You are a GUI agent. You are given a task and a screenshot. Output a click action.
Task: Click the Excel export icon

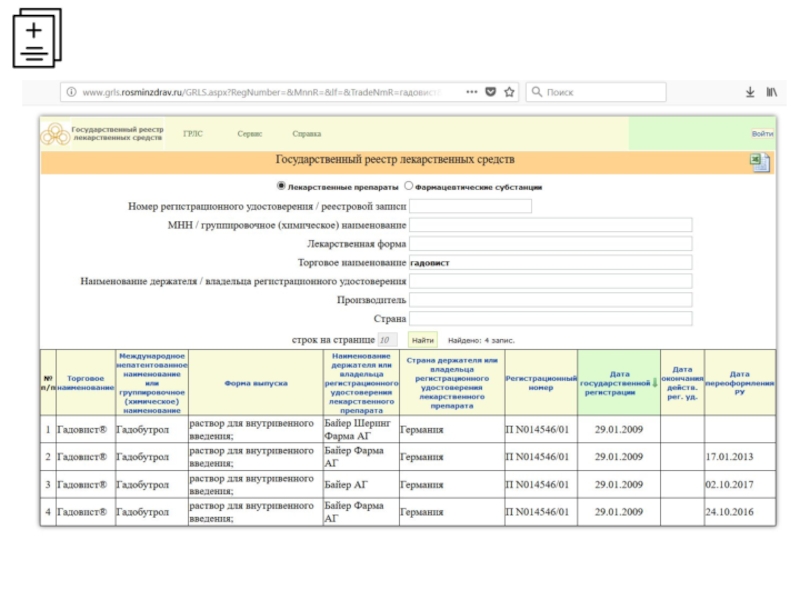759,163
